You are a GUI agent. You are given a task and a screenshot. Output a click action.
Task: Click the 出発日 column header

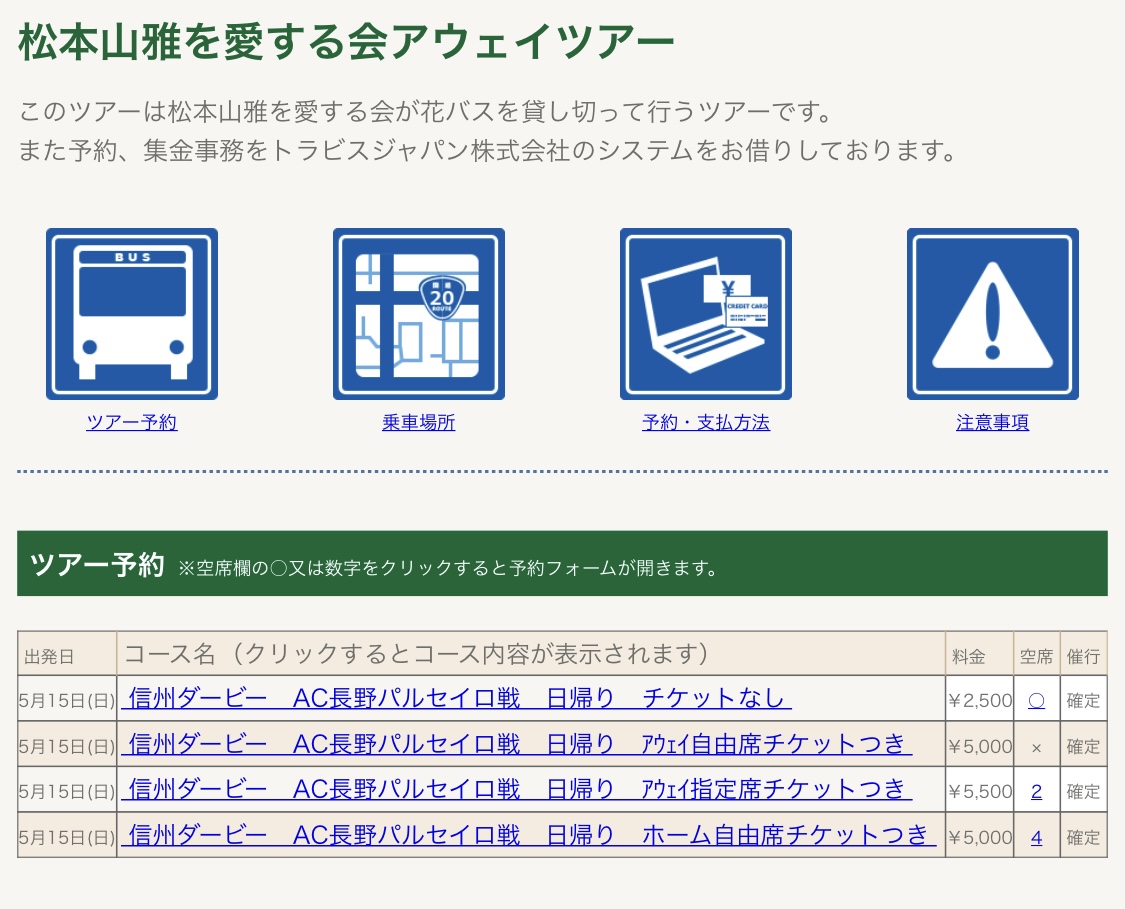tap(67, 655)
